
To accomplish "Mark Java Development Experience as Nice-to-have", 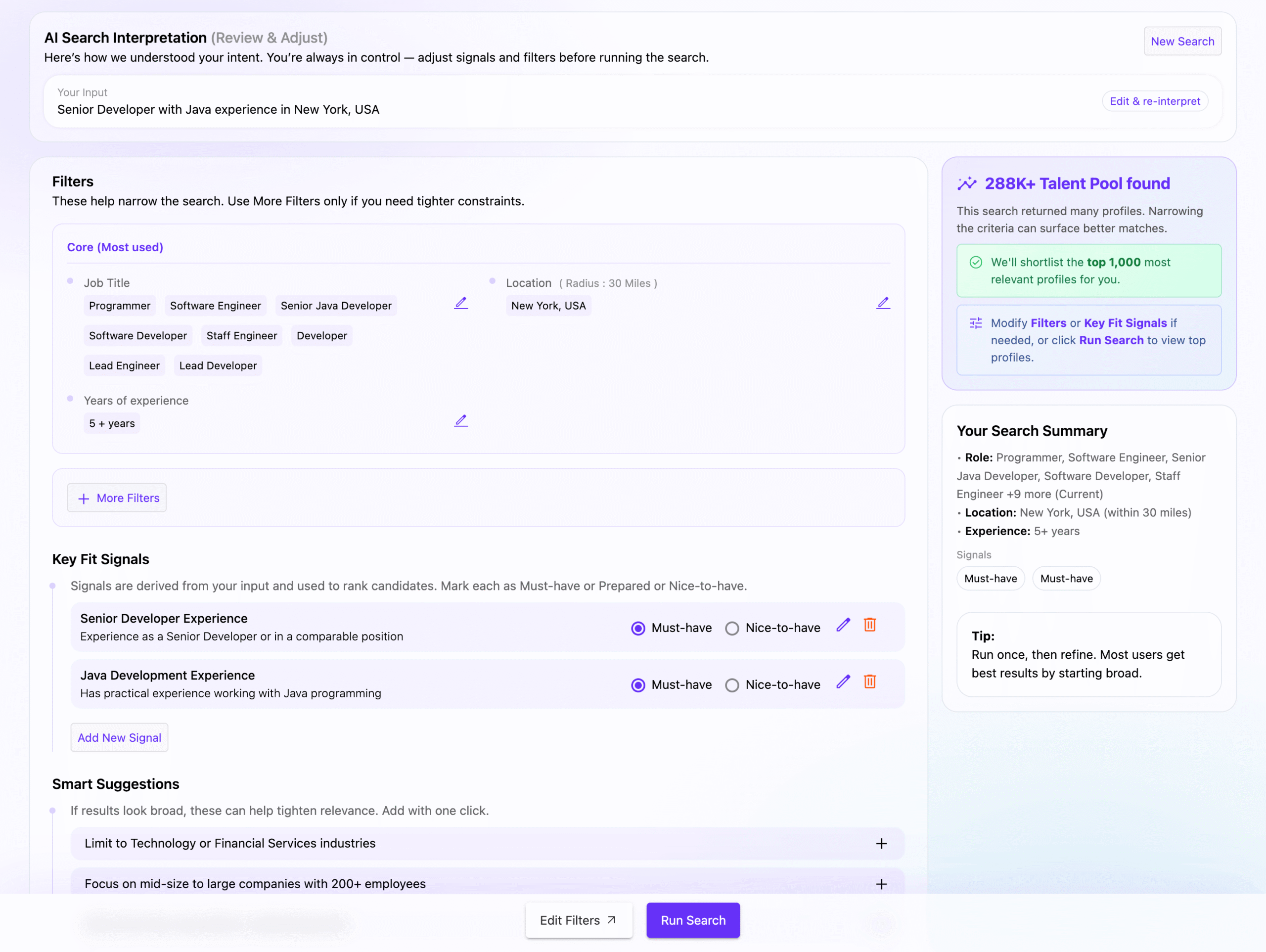I will 731,685.
